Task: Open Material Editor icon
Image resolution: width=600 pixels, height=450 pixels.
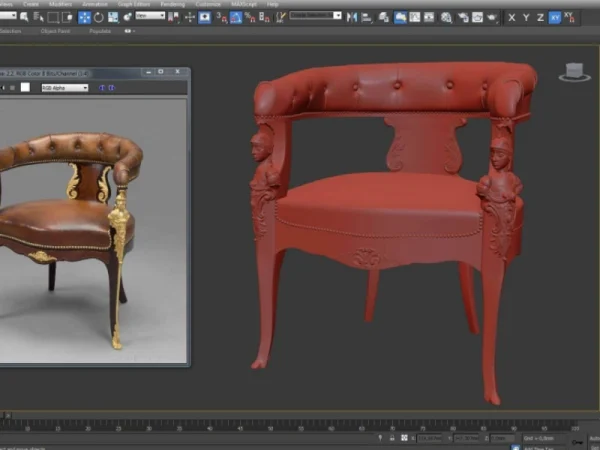Action: click(446, 17)
